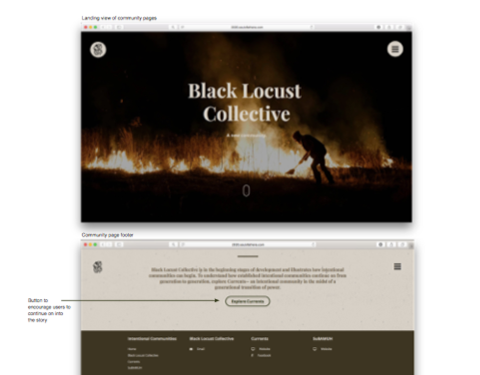
Task: Open the hamburger menu on the footer page
Action: (x=397, y=266)
